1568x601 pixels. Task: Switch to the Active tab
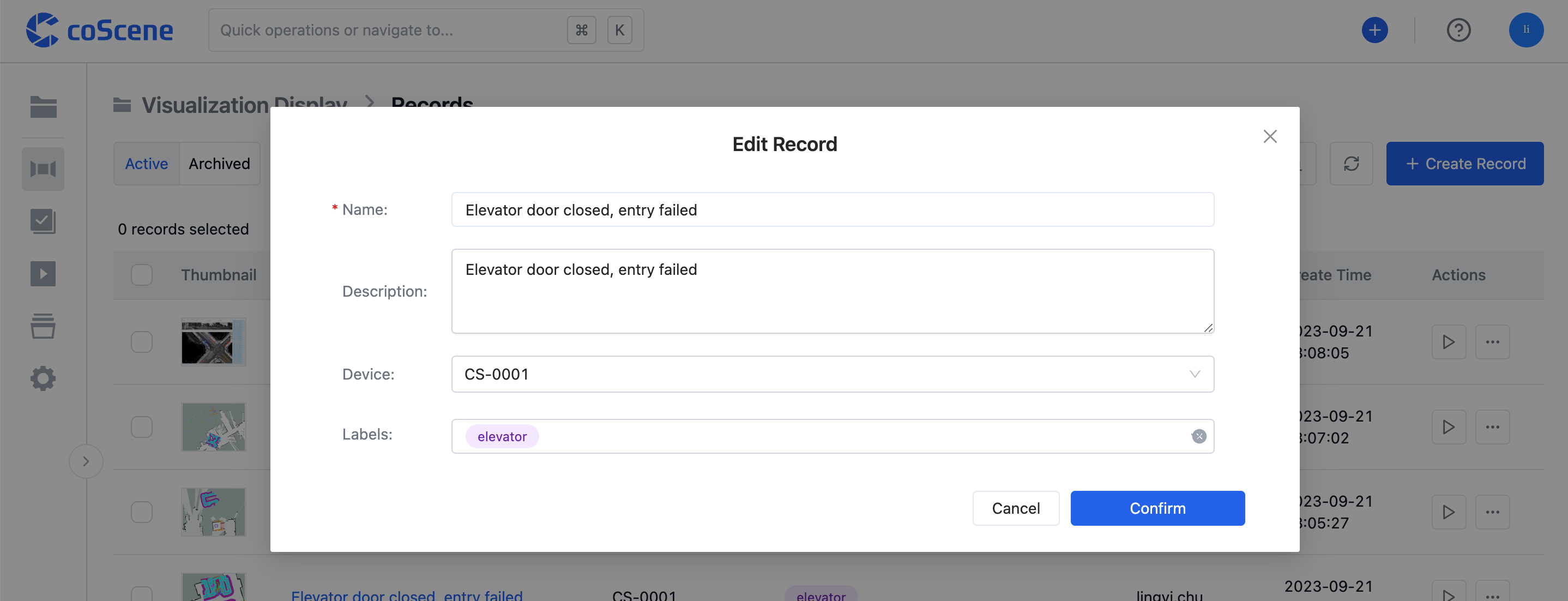click(x=146, y=163)
